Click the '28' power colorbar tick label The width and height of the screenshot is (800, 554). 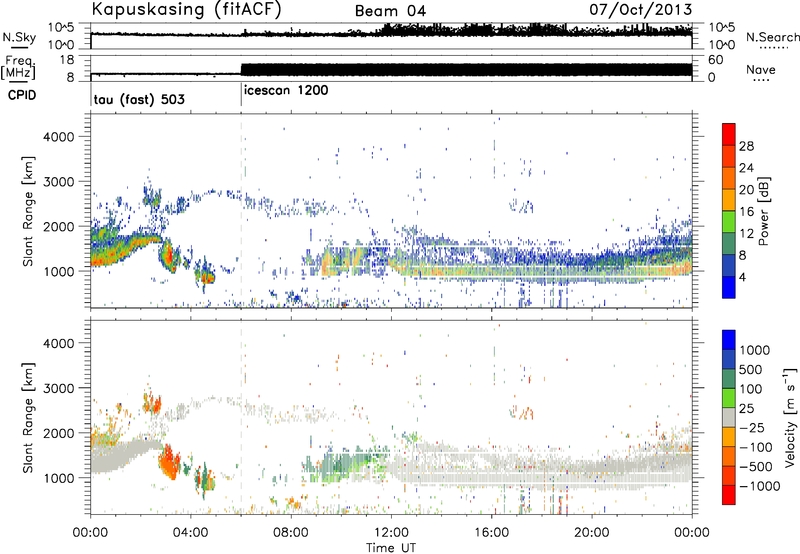click(x=746, y=146)
